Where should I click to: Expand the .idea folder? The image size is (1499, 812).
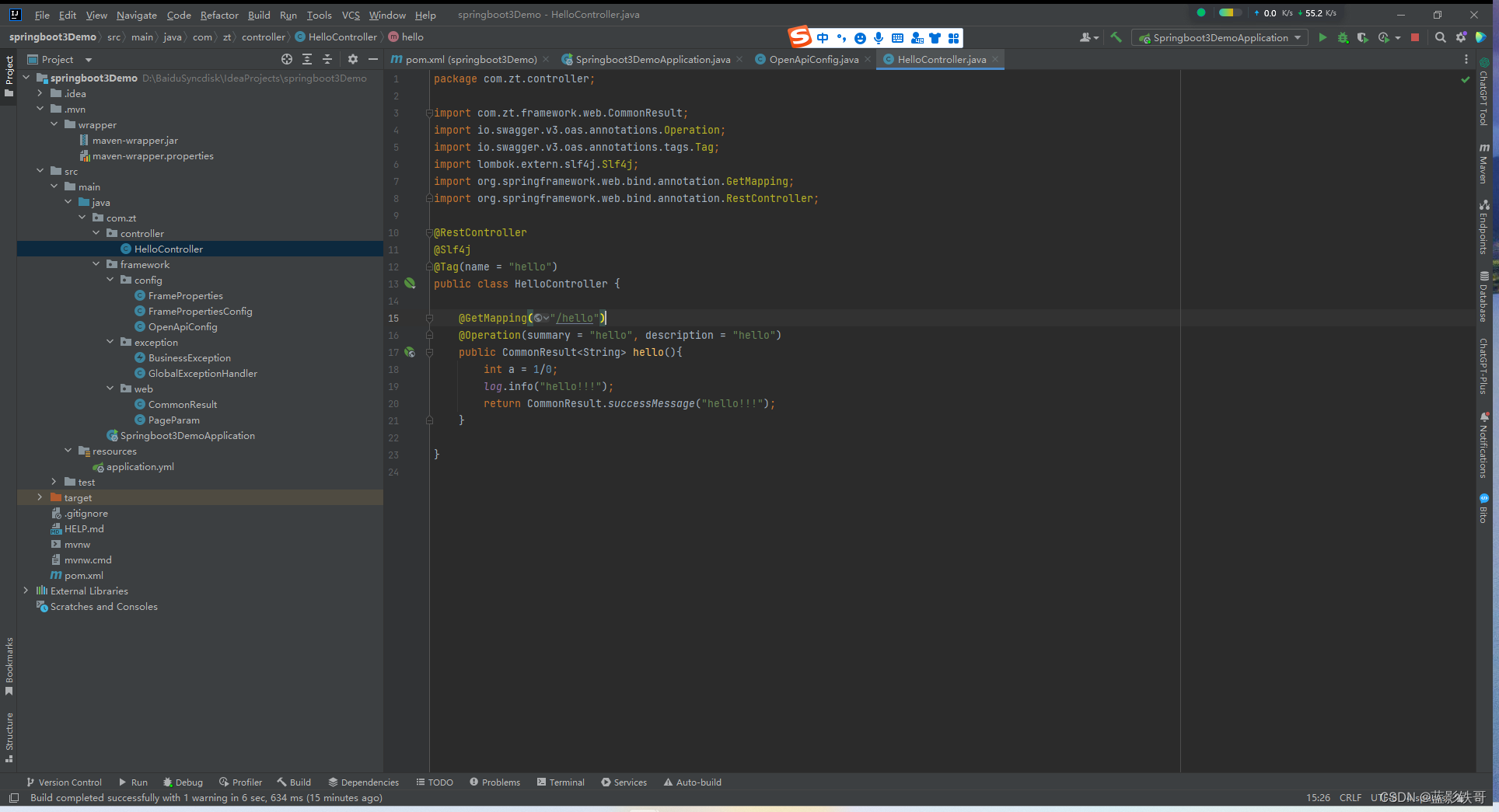click(x=40, y=93)
